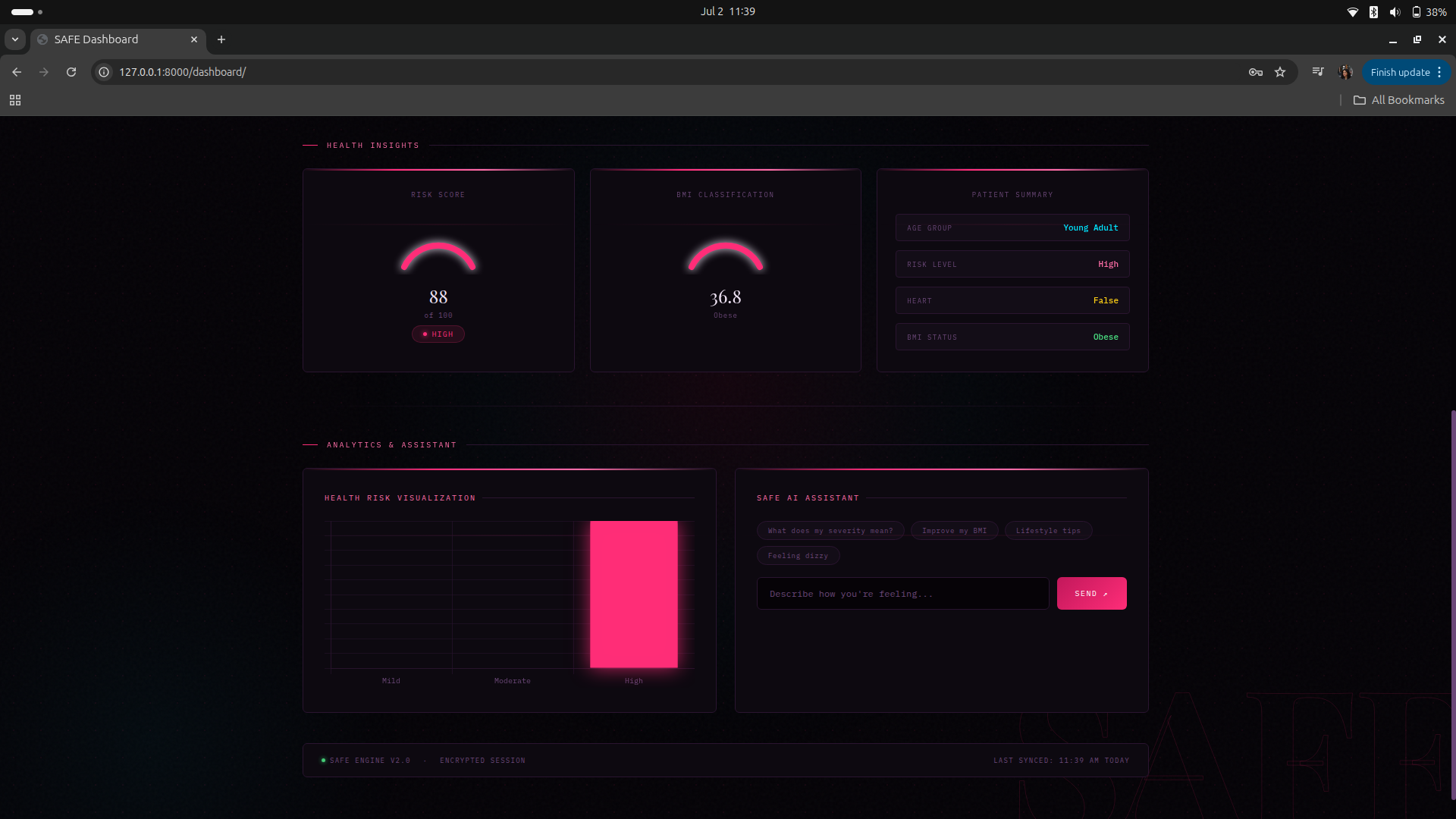
Task: Open the All Bookmarks folder
Action: click(x=1399, y=100)
